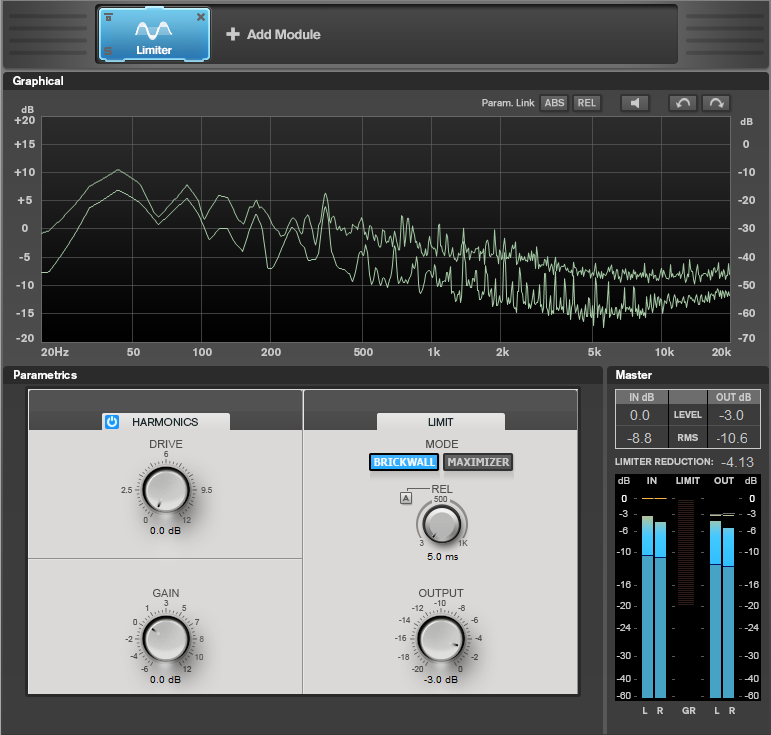Viewport: 771px width, 735px height.
Task: Remove the Limiter module with its X
Action: coord(201,17)
